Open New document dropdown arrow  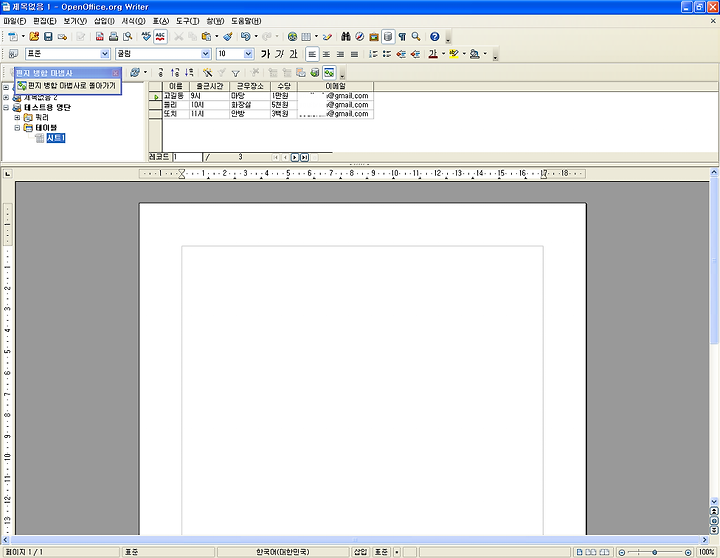click(x=23, y=37)
